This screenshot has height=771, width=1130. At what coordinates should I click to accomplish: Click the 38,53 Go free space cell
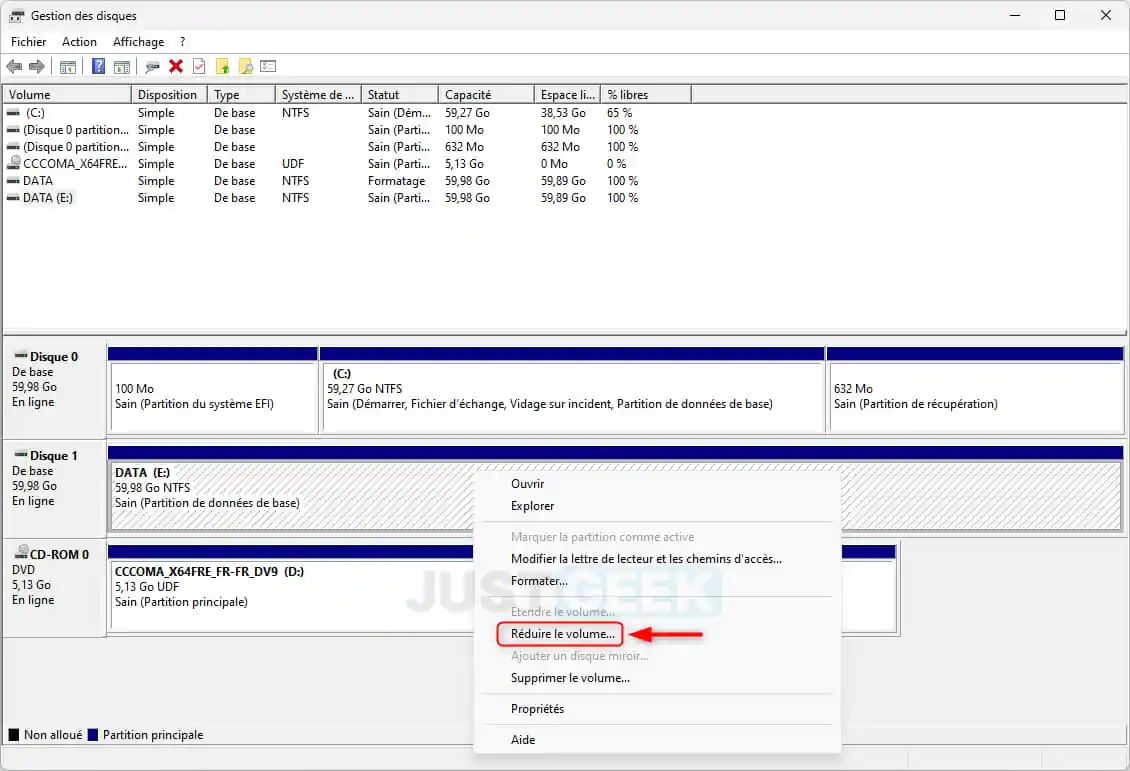point(564,112)
